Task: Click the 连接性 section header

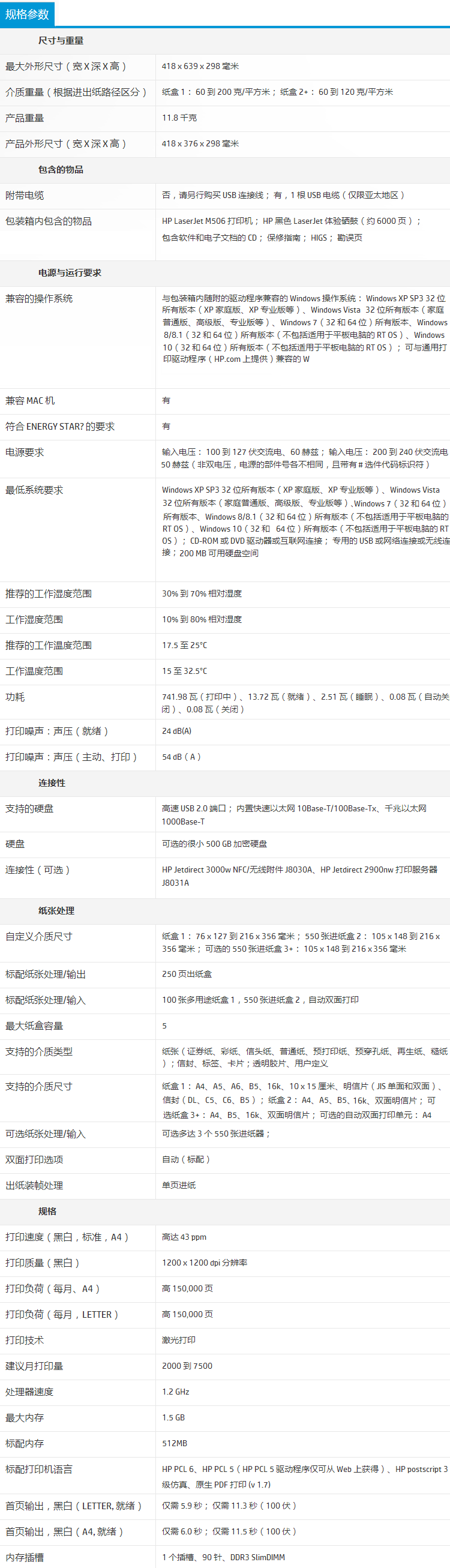Action: [x=52, y=783]
